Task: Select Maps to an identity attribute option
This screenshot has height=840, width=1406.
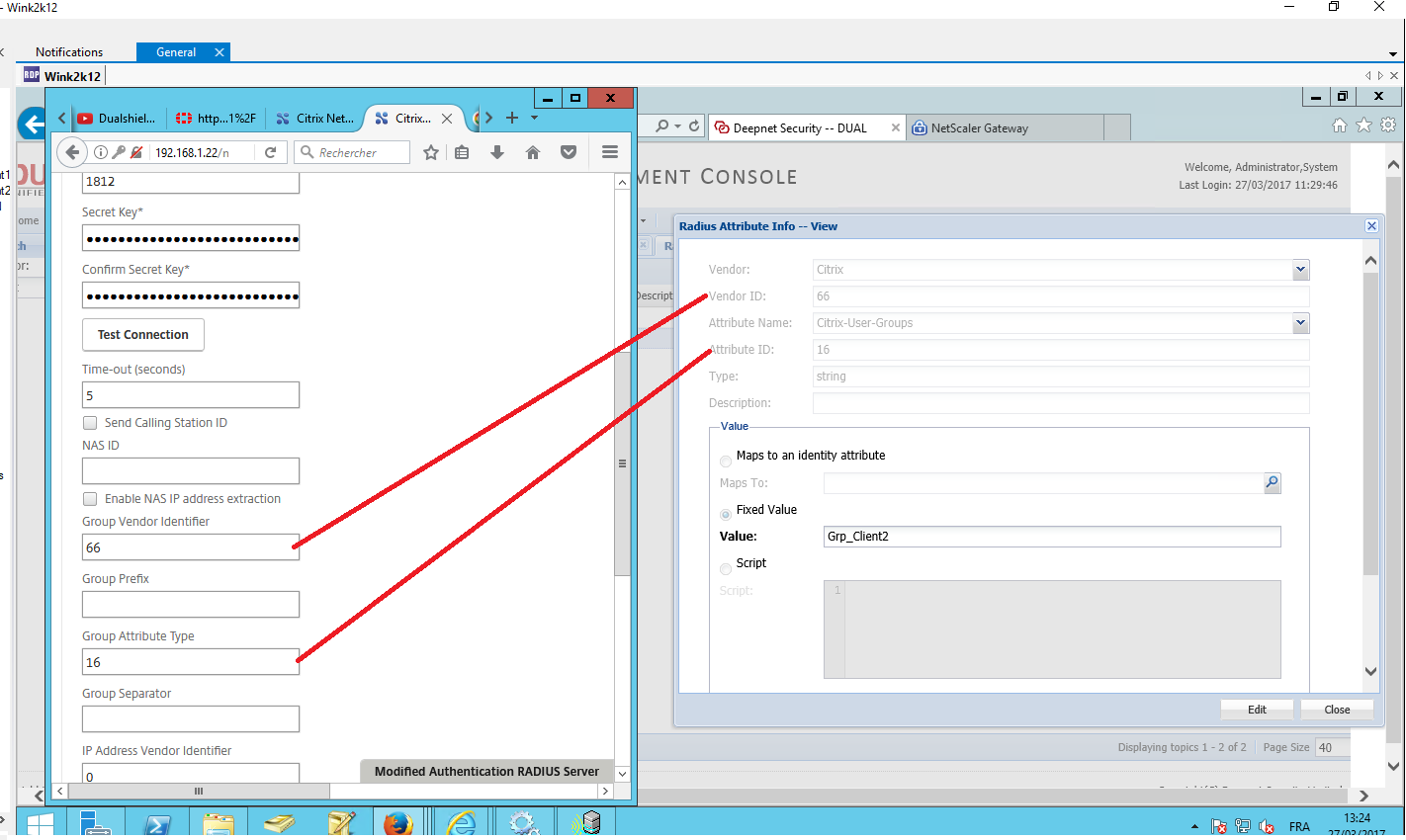Action: point(726,461)
